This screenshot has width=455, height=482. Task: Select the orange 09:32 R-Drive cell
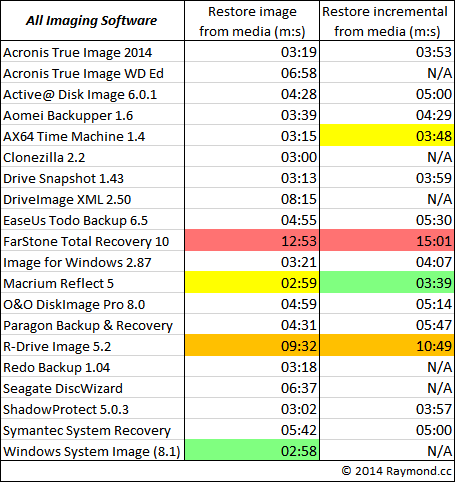click(x=252, y=346)
